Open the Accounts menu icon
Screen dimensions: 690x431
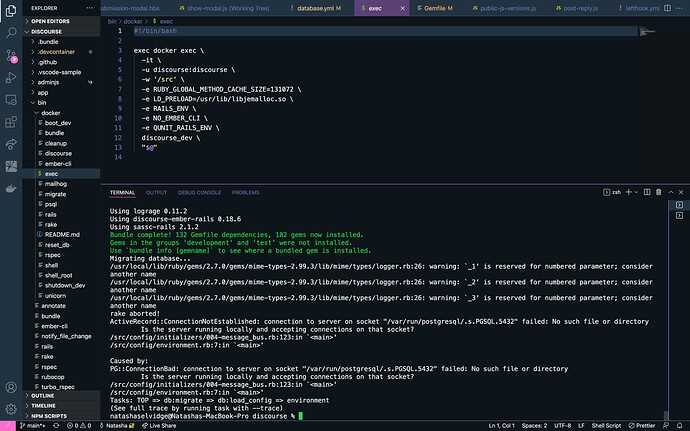tap(11, 387)
